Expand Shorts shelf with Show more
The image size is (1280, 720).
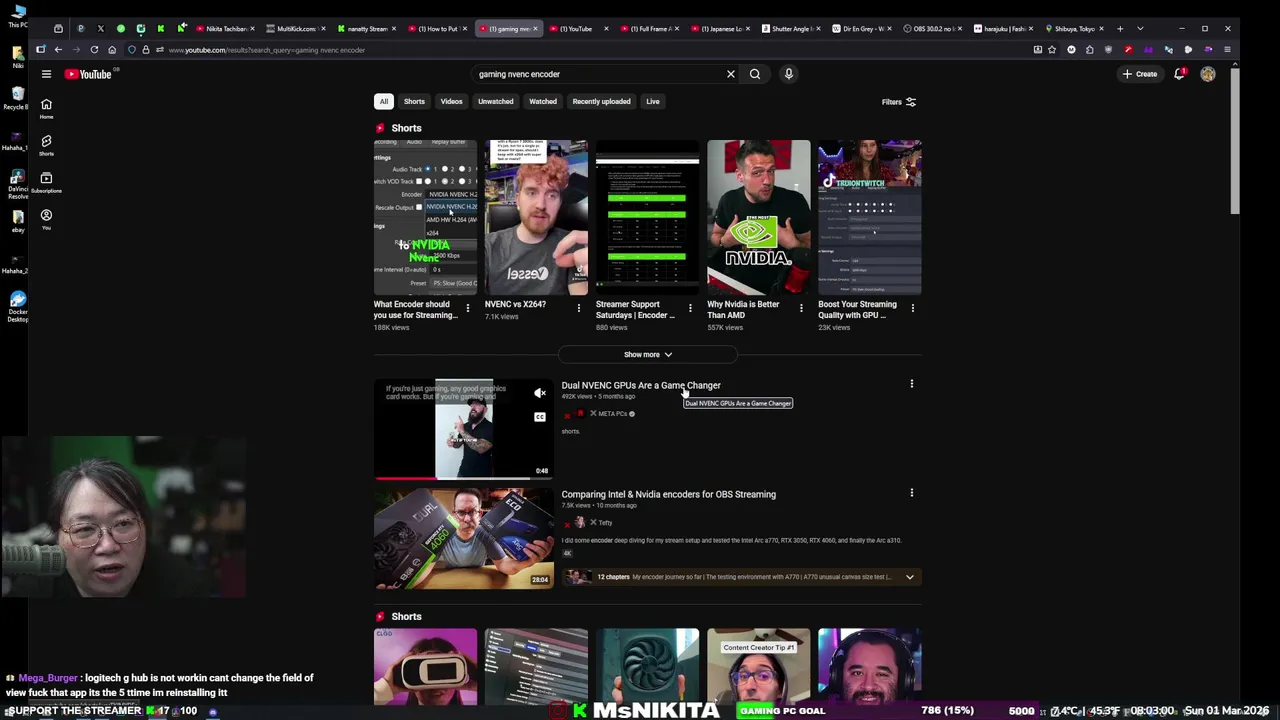647,354
